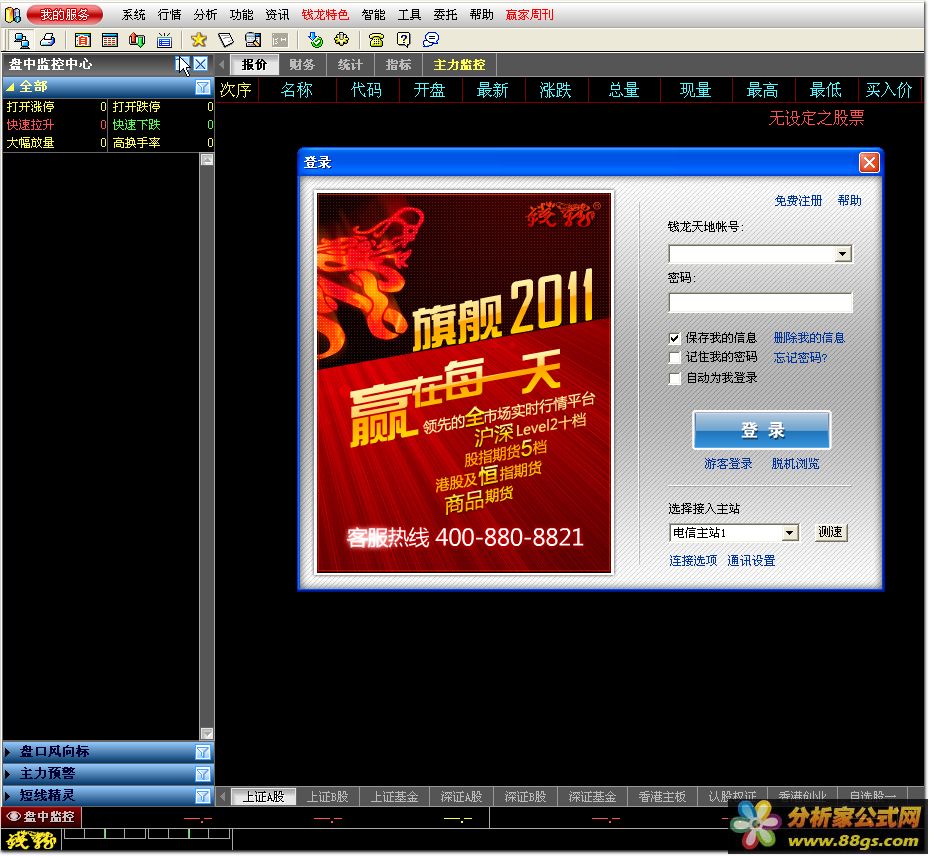Image resolution: width=930 pixels, height=856 pixels.
Task: Click the books logo icon beside 我的服务
Action: point(12,14)
